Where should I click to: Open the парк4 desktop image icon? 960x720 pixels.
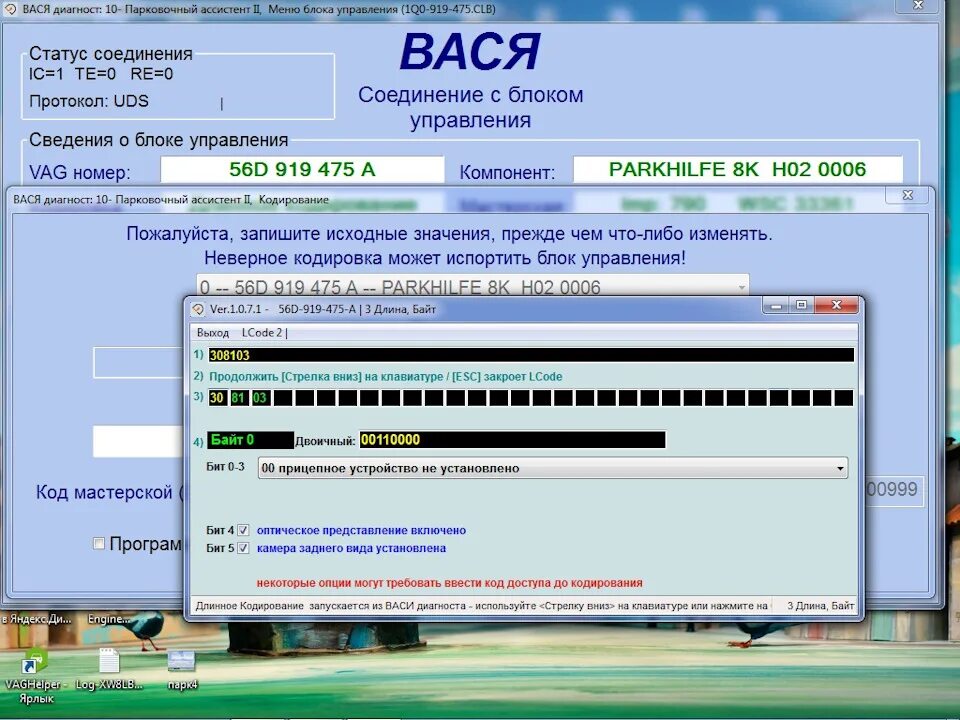coord(182,669)
